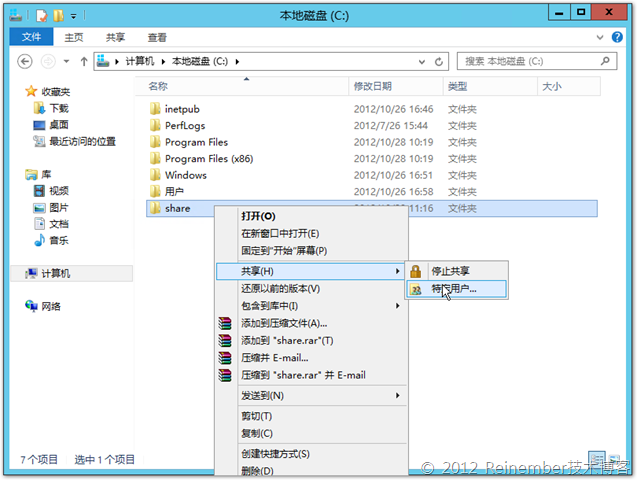This screenshot has height=480, width=637.
Task: Select the Windows folder icon
Action: click(x=155, y=175)
